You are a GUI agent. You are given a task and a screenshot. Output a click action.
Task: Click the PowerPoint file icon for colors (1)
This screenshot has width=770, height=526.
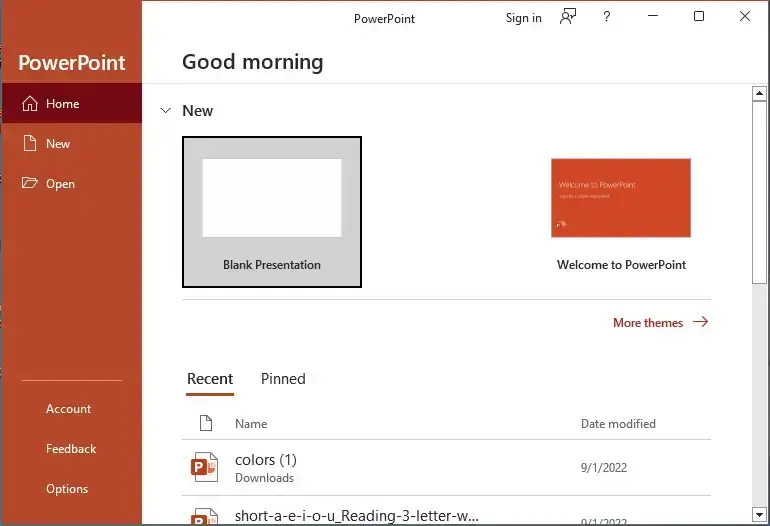point(204,467)
